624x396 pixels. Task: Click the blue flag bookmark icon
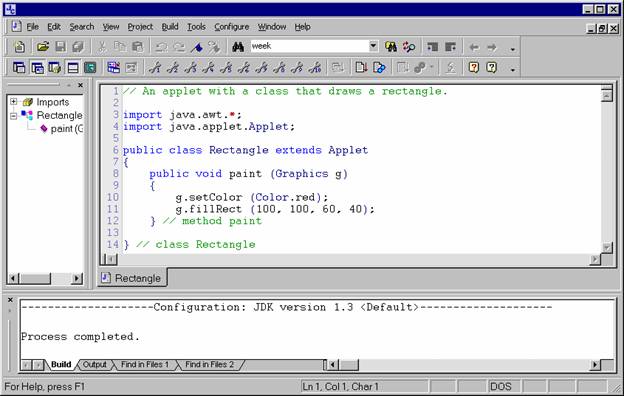point(197,47)
